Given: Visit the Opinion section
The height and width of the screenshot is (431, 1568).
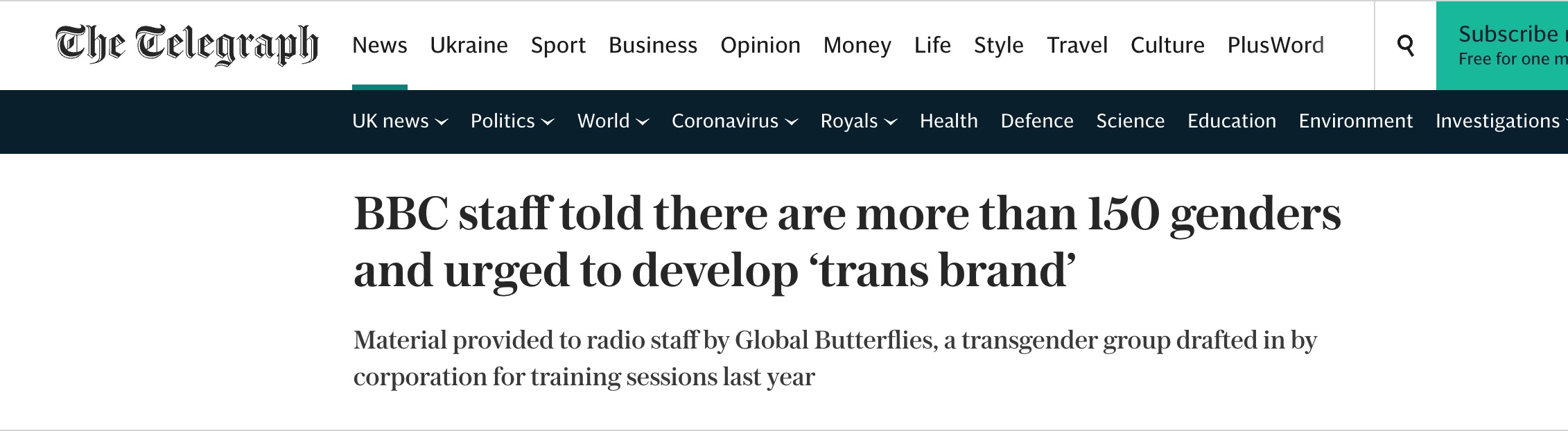Looking at the screenshot, I should pyautogui.click(x=760, y=45).
